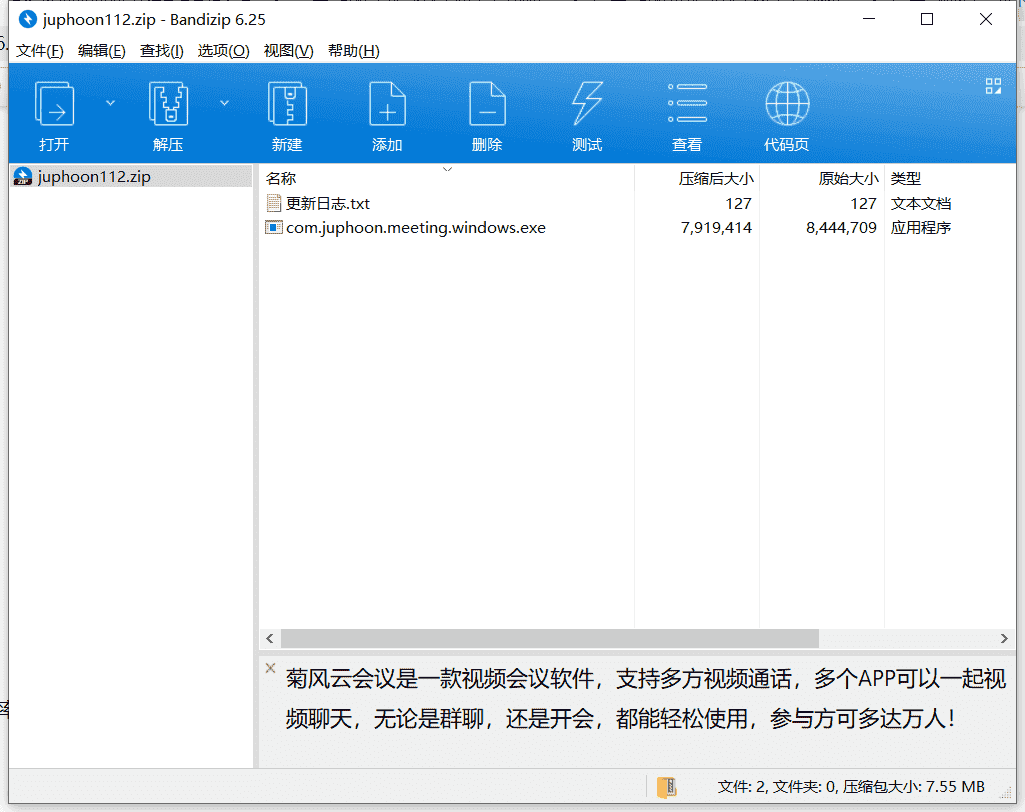1025x812 pixels.
Task: Click the 文本文档 type cell
Action: coord(920,203)
